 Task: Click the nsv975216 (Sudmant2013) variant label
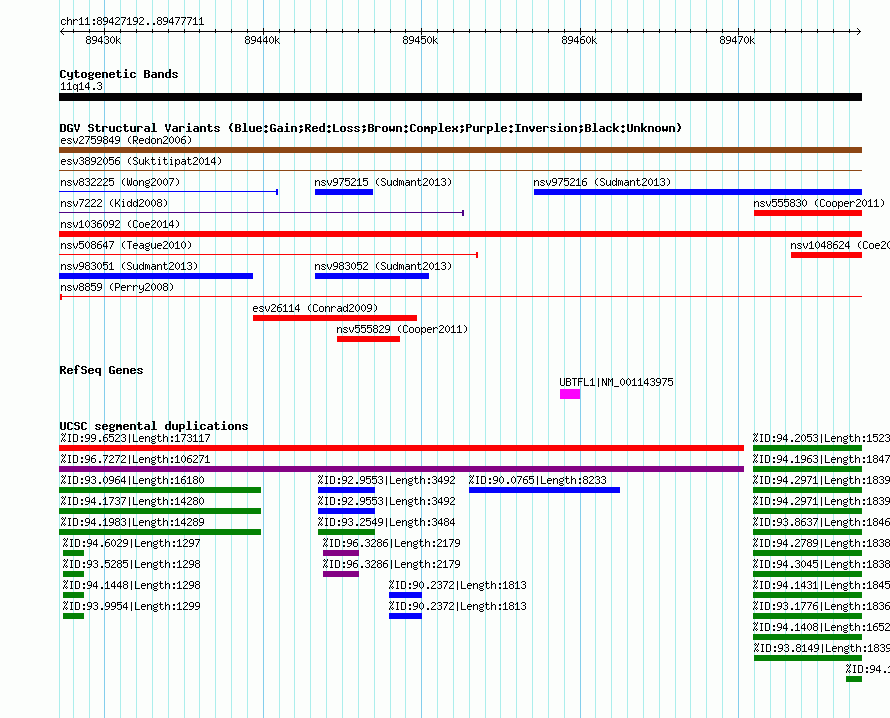click(602, 182)
